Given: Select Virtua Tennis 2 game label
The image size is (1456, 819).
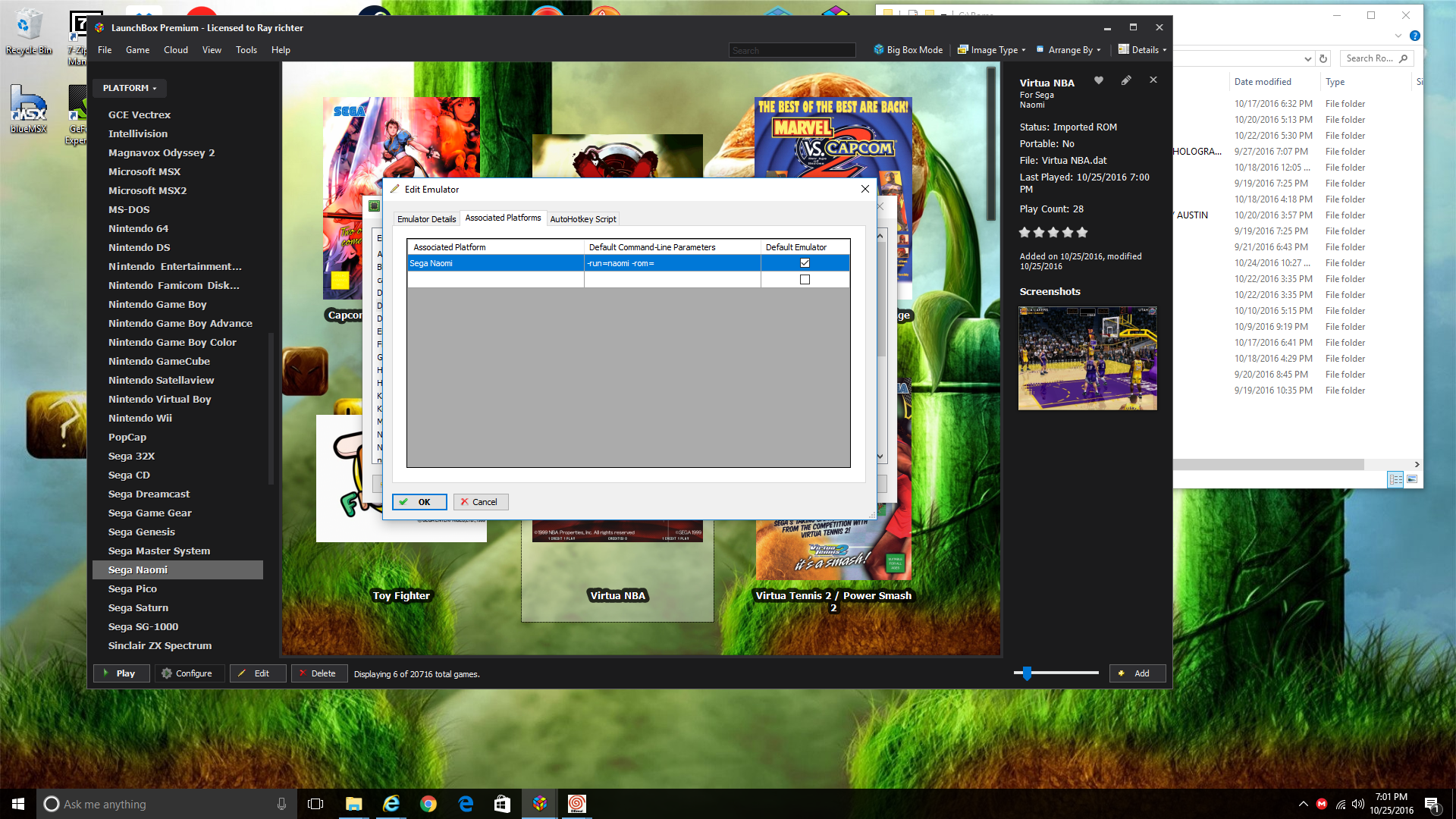Looking at the screenshot, I should (x=833, y=601).
